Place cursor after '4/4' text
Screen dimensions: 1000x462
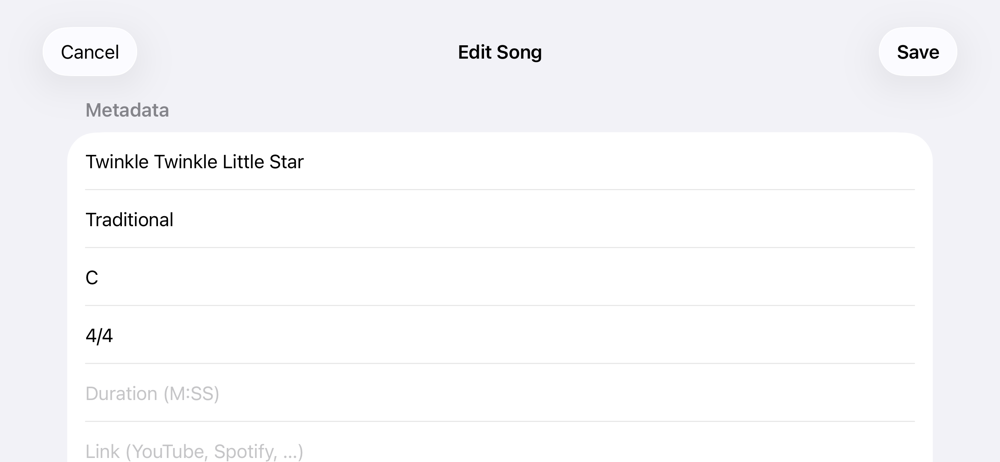pyautogui.click(x=113, y=336)
